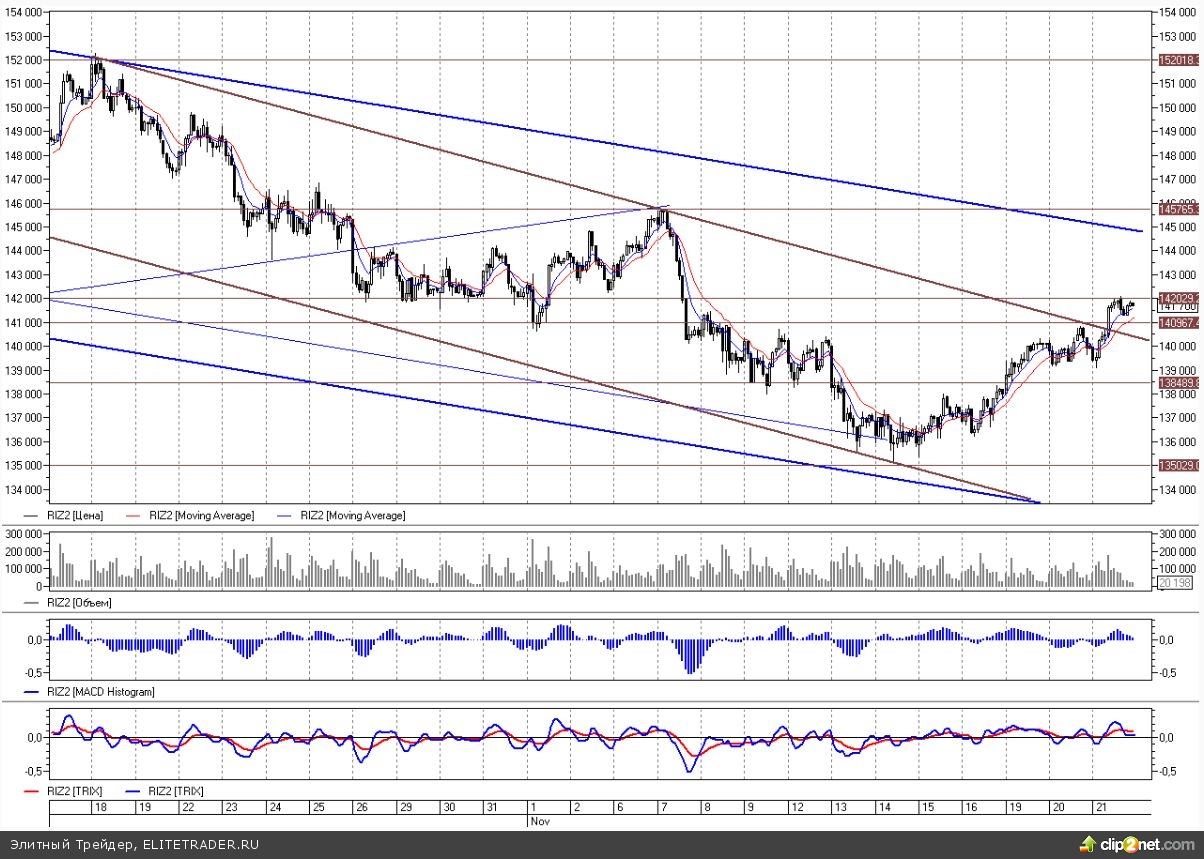Image resolution: width=1204 pixels, height=859 pixels.
Task: Click the 140967 level price tag
Action: [x=1178, y=323]
